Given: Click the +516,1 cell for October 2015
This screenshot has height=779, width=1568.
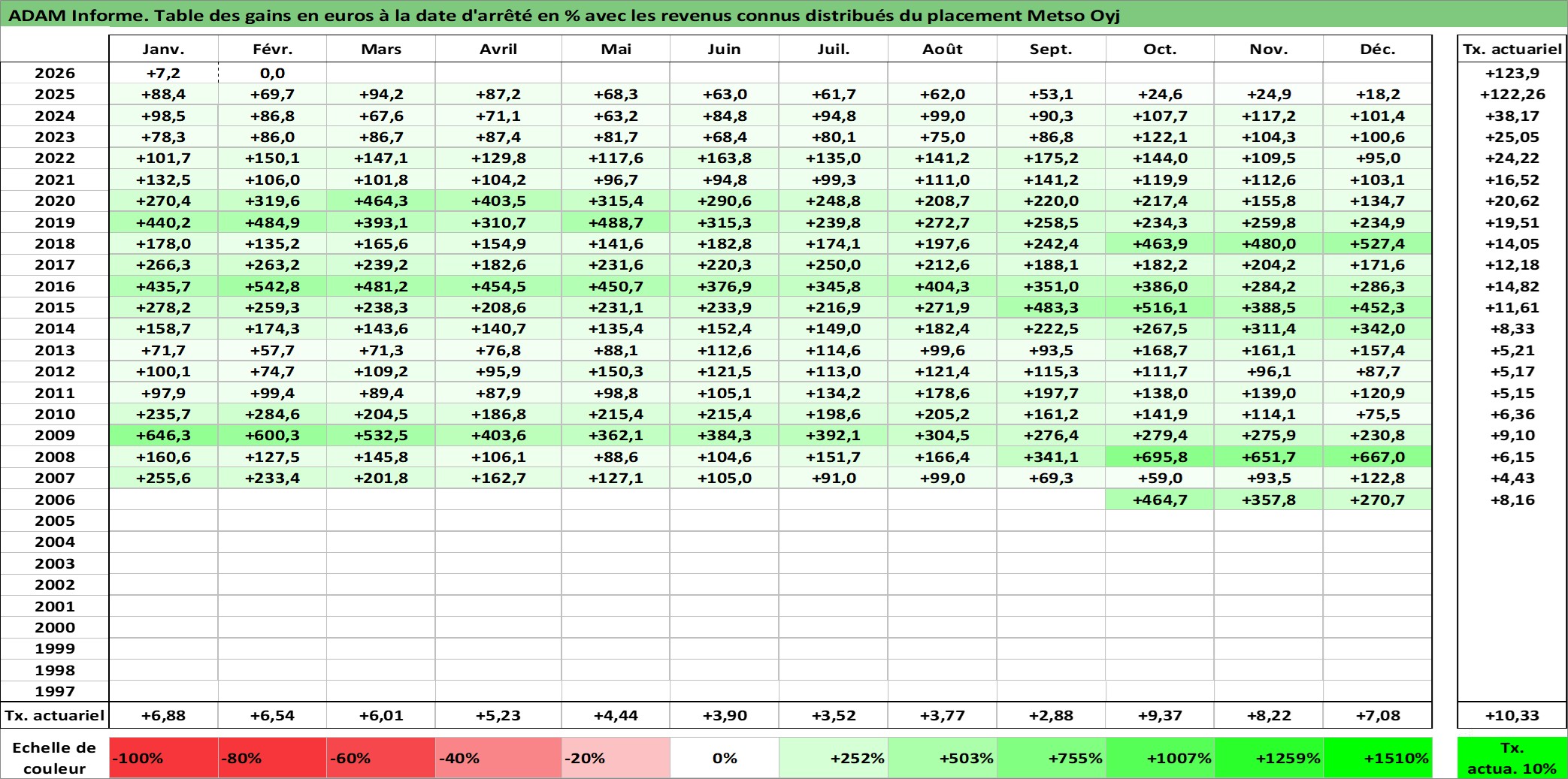Looking at the screenshot, I should click(1160, 307).
